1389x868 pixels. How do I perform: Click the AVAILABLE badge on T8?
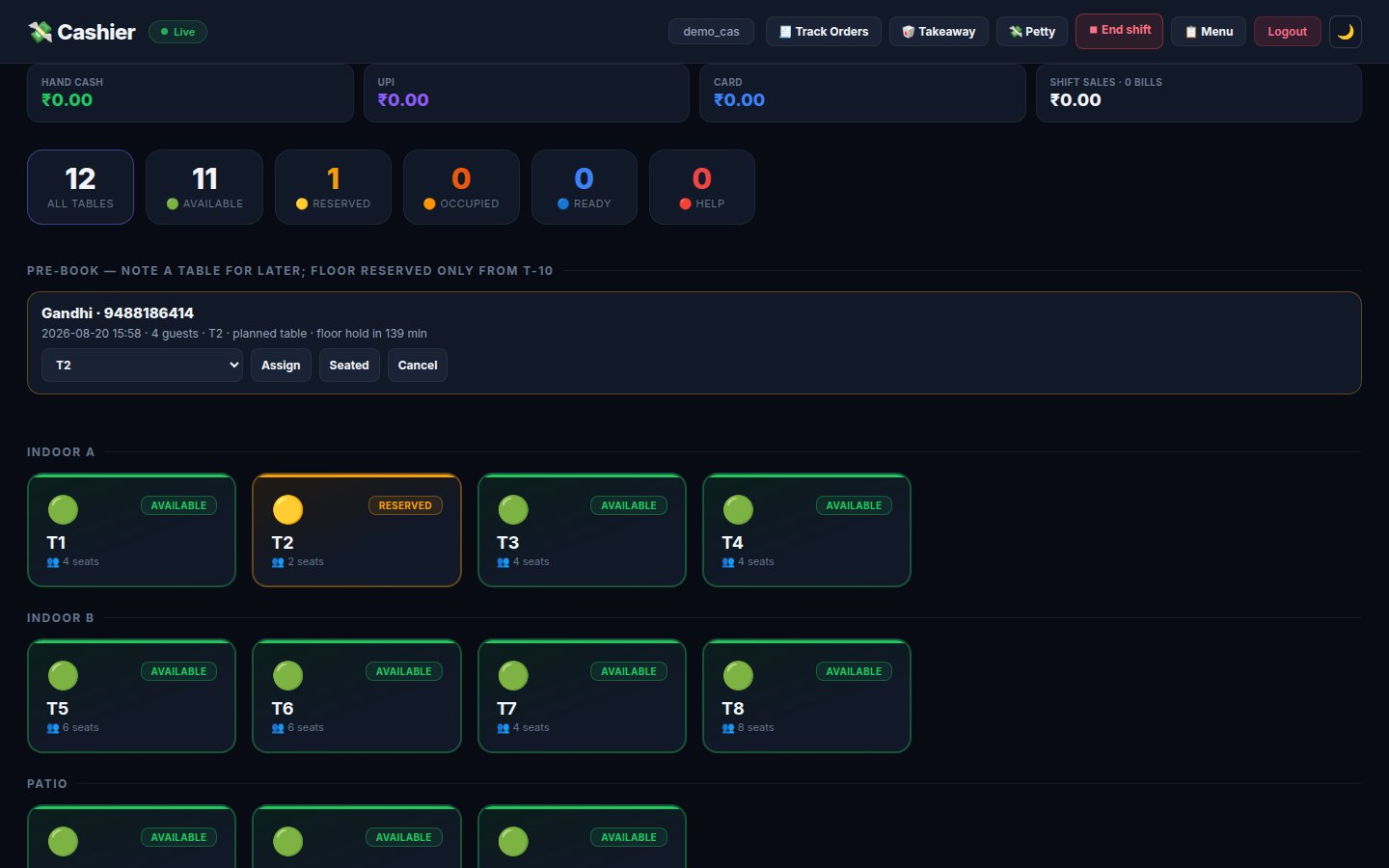854,671
